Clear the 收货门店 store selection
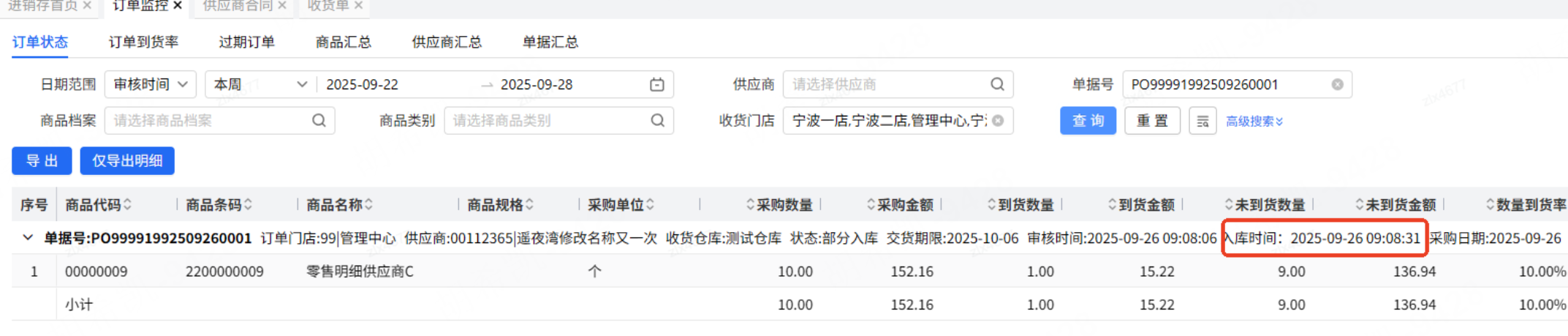 [998, 121]
